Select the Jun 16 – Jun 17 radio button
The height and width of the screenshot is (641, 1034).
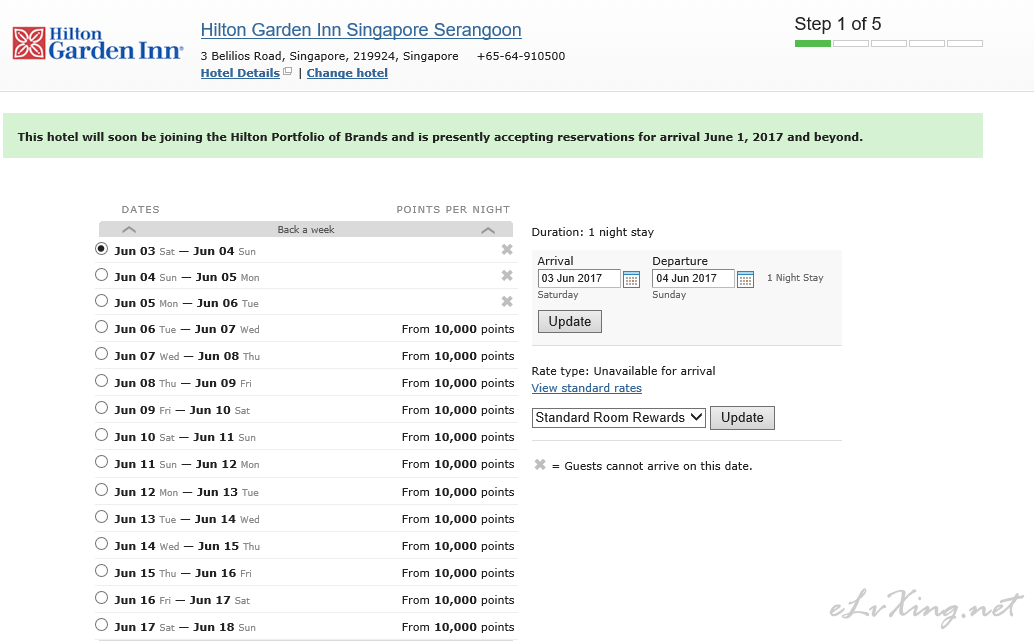[101, 597]
